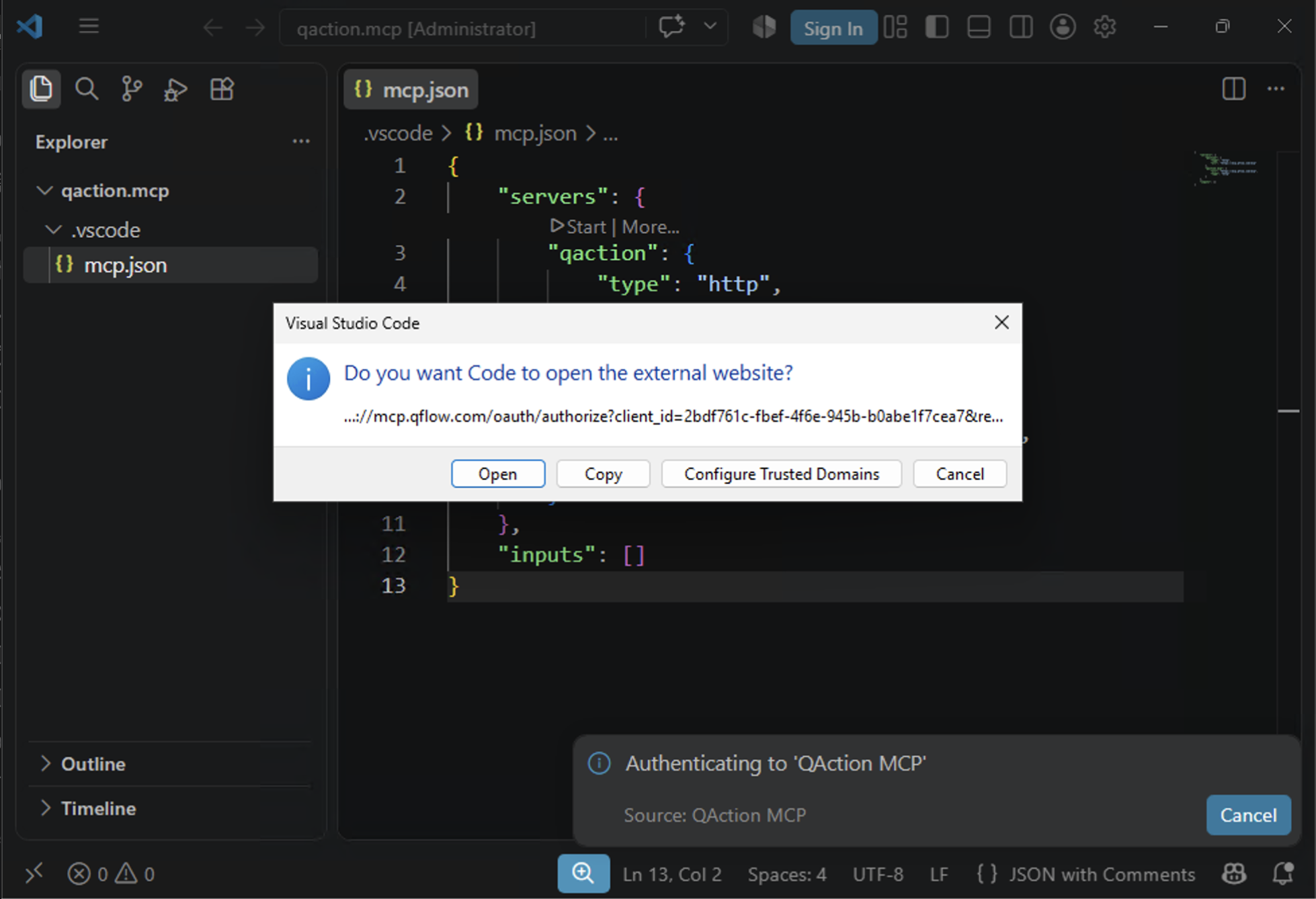This screenshot has height=899, width=1316.
Task: Click the remote window status icon
Action: point(34,873)
